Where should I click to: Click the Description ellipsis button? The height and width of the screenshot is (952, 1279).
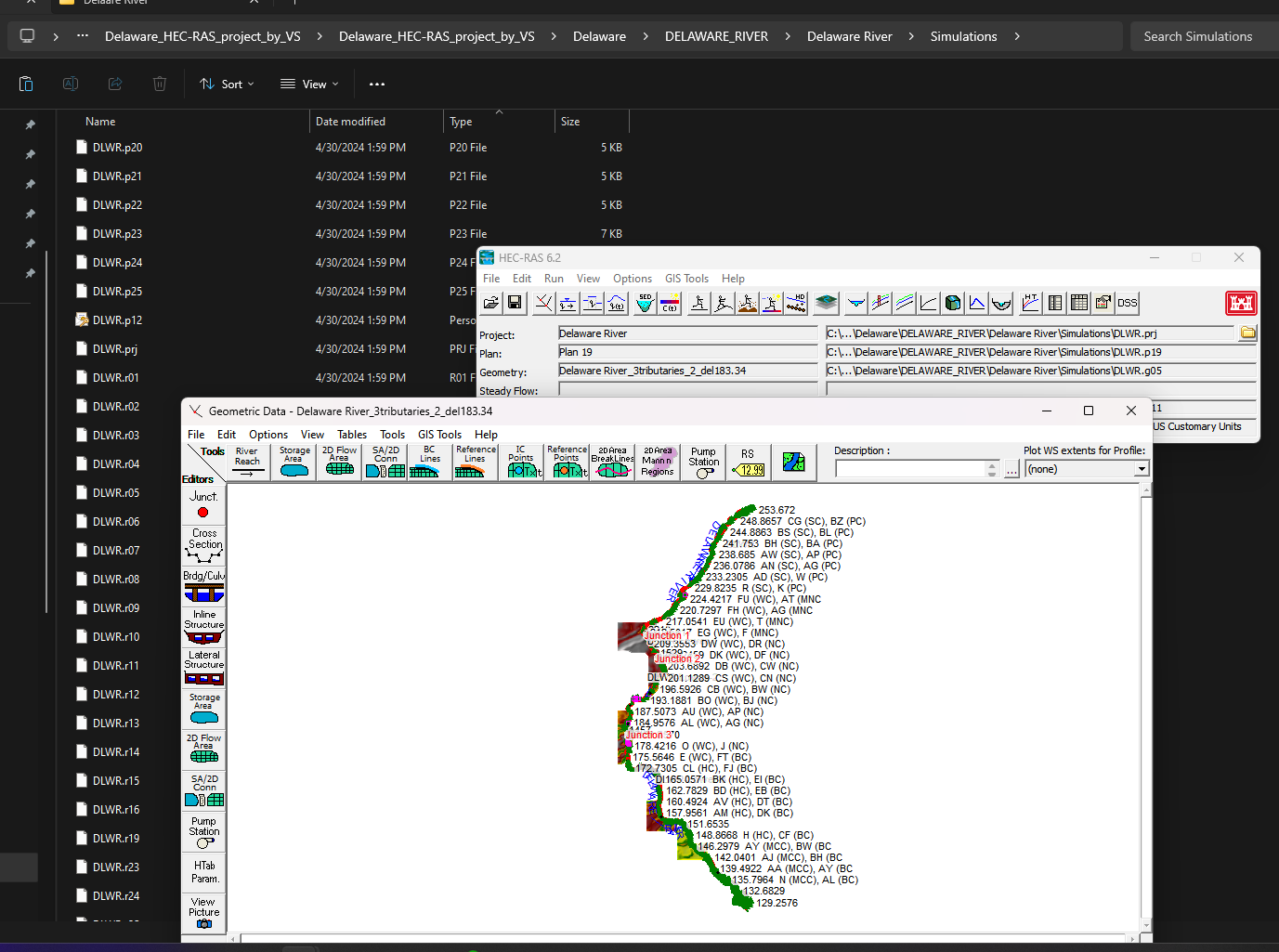click(x=1011, y=470)
